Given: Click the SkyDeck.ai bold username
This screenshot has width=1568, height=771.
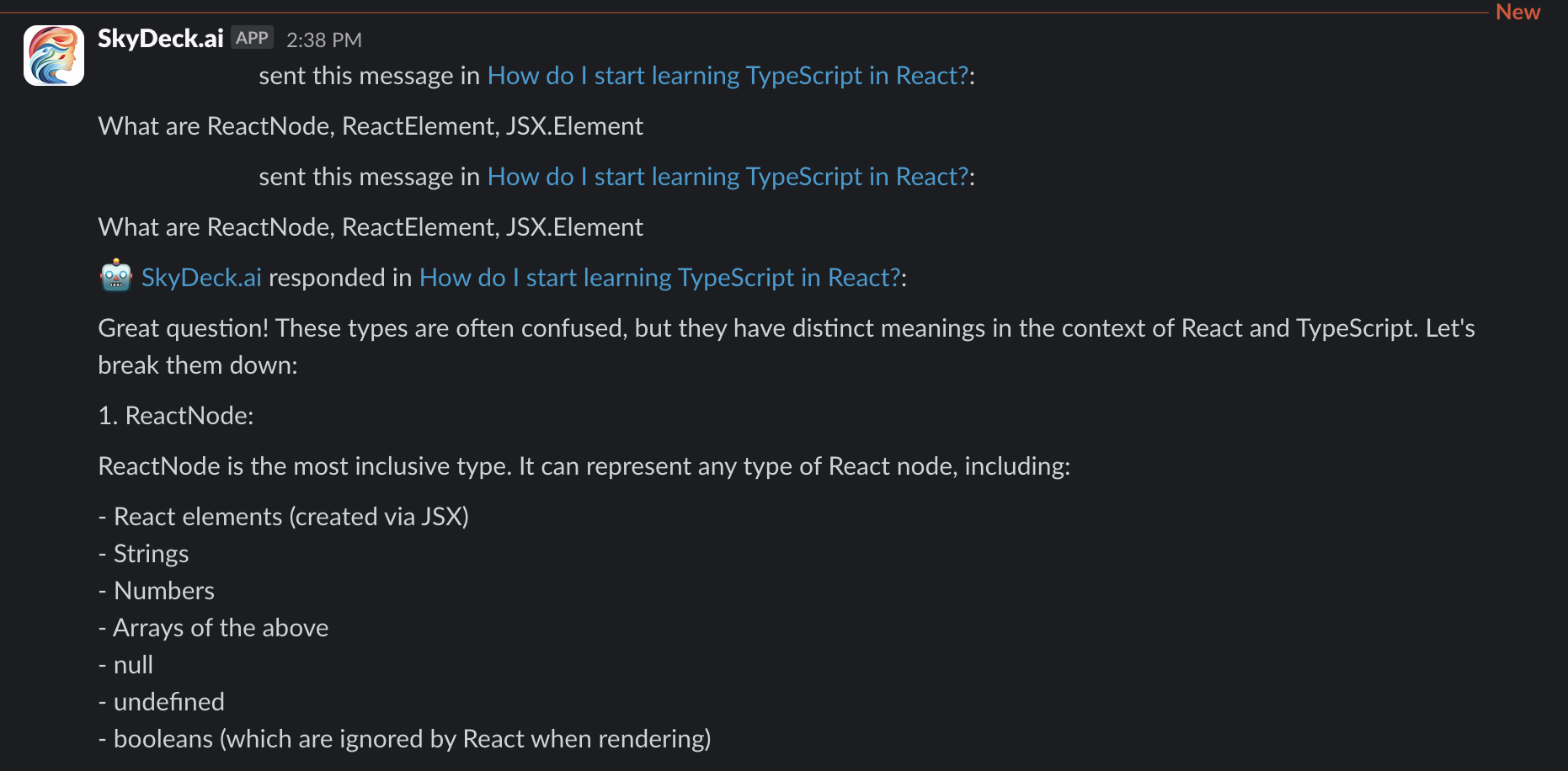Looking at the screenshot, I should pyautogui.click(x=159, y=37).
